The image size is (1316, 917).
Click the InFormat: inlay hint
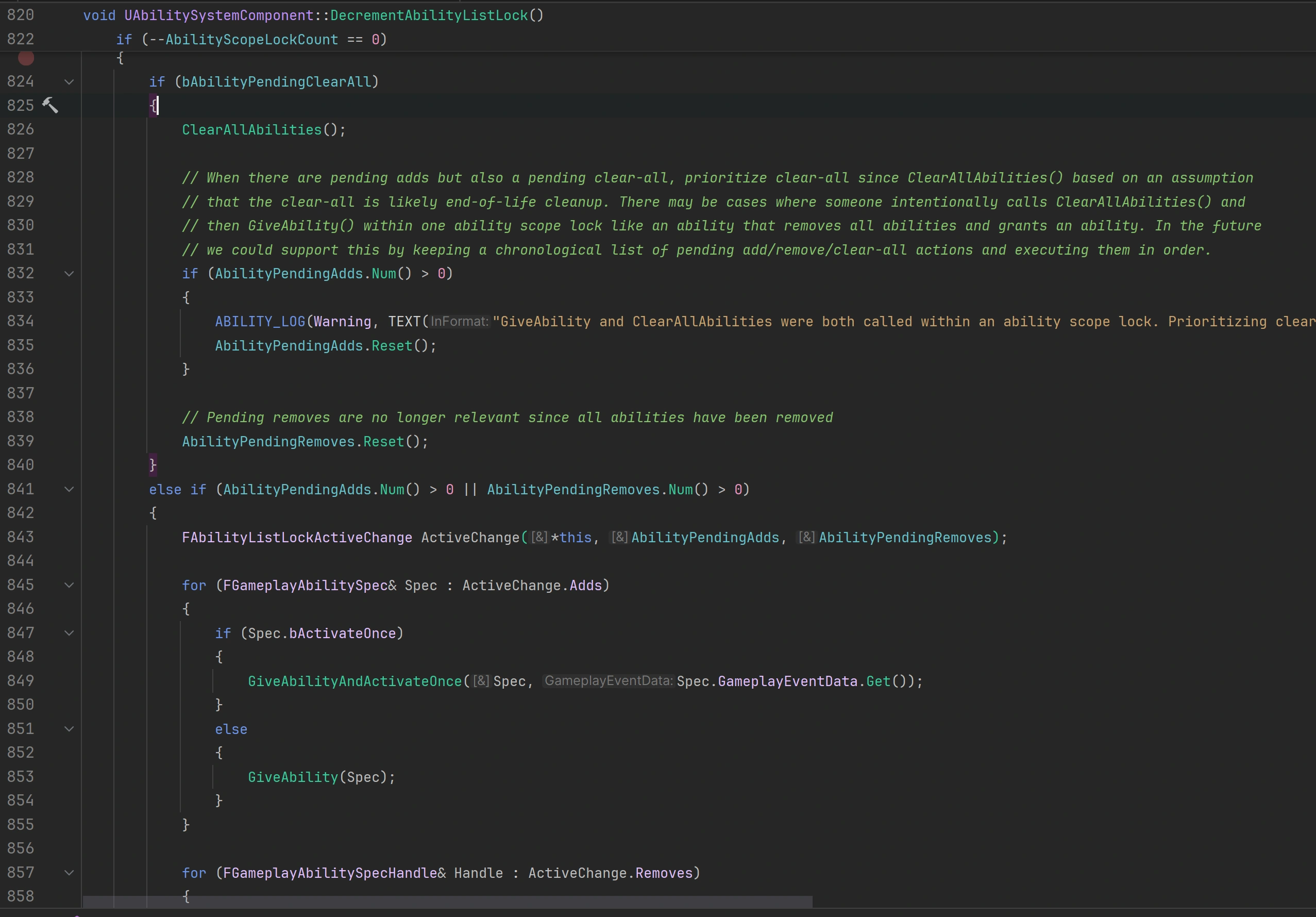click(459, 321)
